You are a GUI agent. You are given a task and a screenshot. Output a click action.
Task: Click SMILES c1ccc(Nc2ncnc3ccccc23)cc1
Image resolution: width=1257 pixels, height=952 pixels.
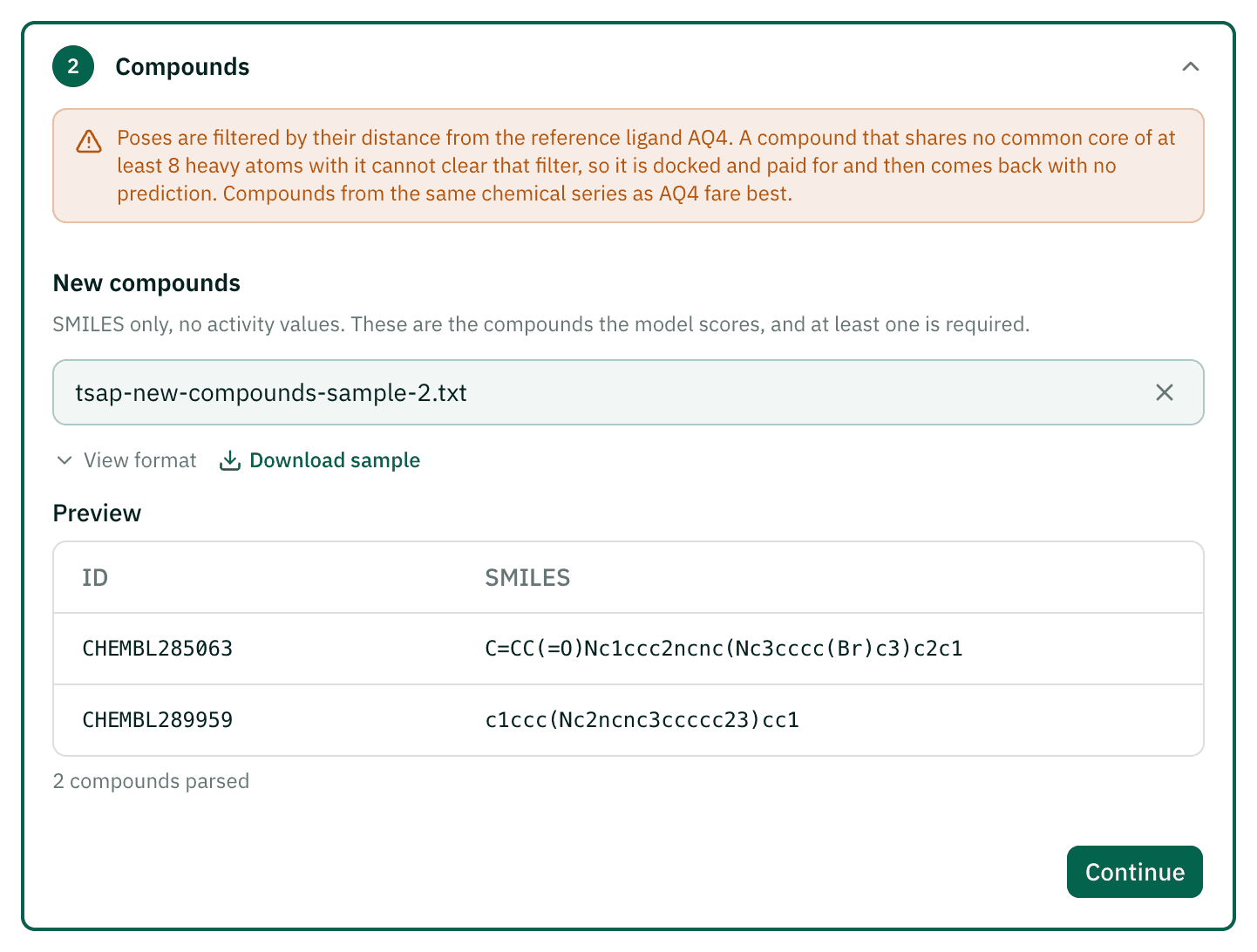tap(642, 720)
